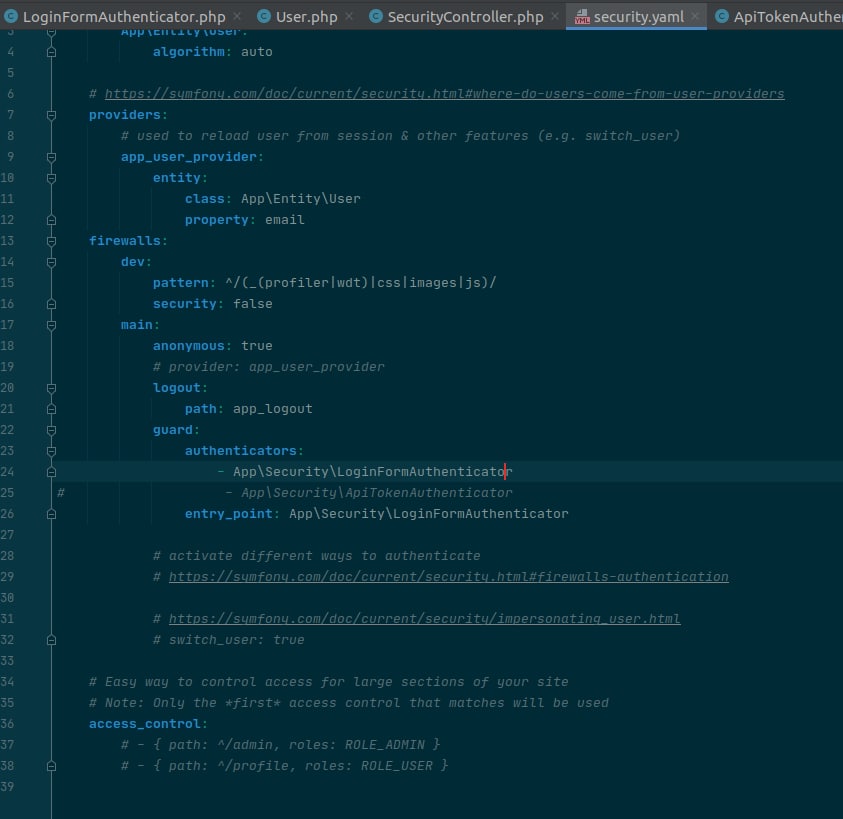Click the 'switch_user: true' comment on line 32
843x819 pixels.
[x=228, y=639]
